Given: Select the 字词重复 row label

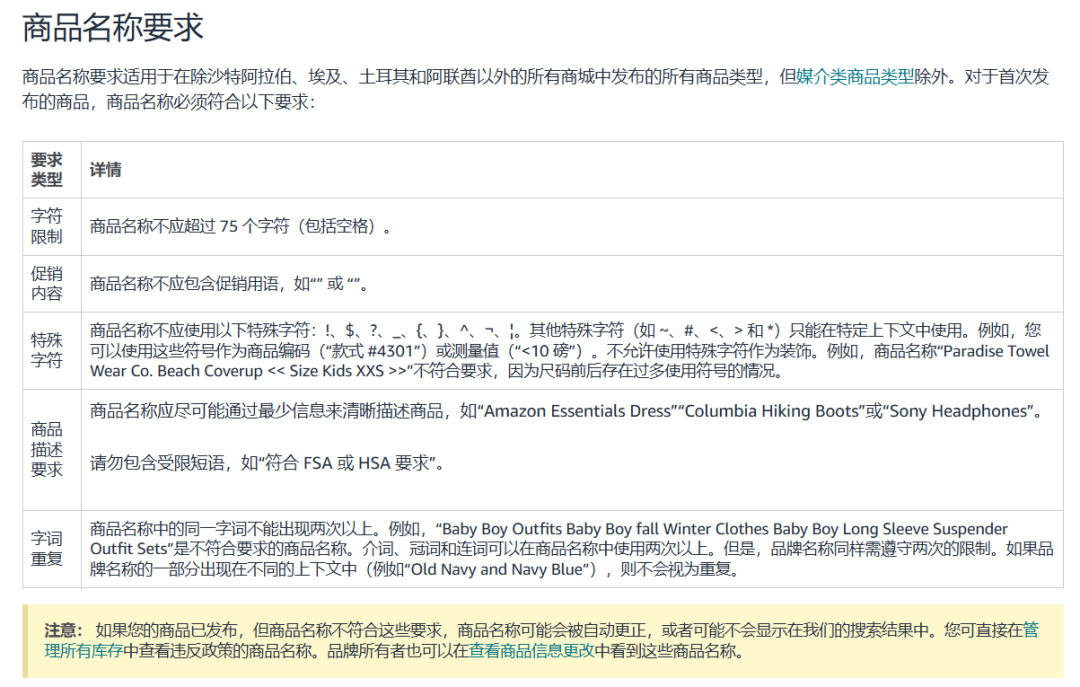Looking at the screenshot, I should pyautogui.click(x=47, y=548).
